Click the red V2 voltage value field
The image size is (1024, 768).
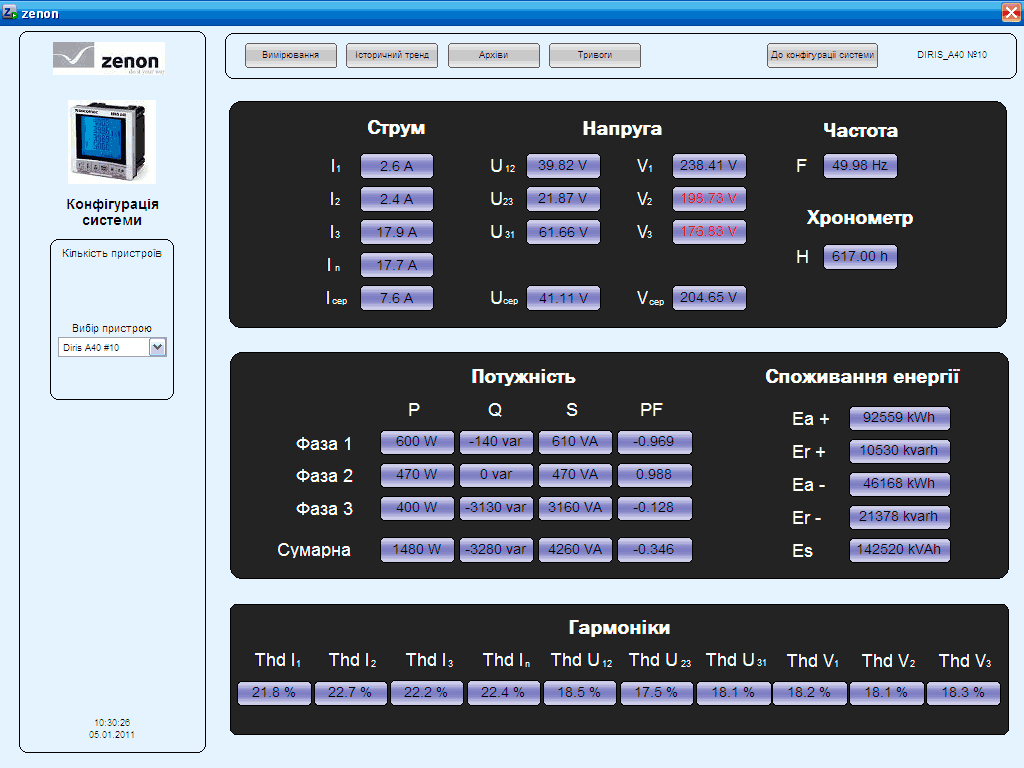coord(709,199)
